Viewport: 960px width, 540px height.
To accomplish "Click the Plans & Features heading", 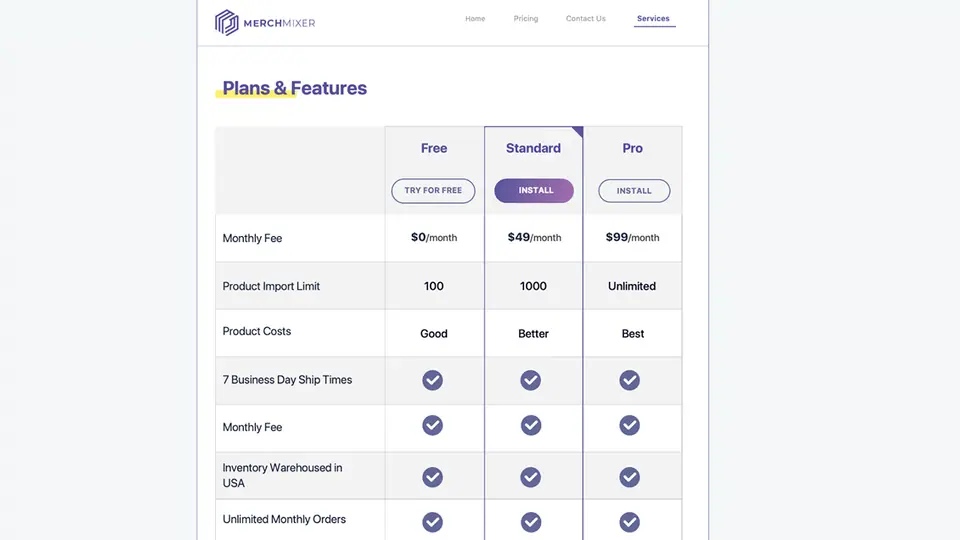I will (294, 88).
